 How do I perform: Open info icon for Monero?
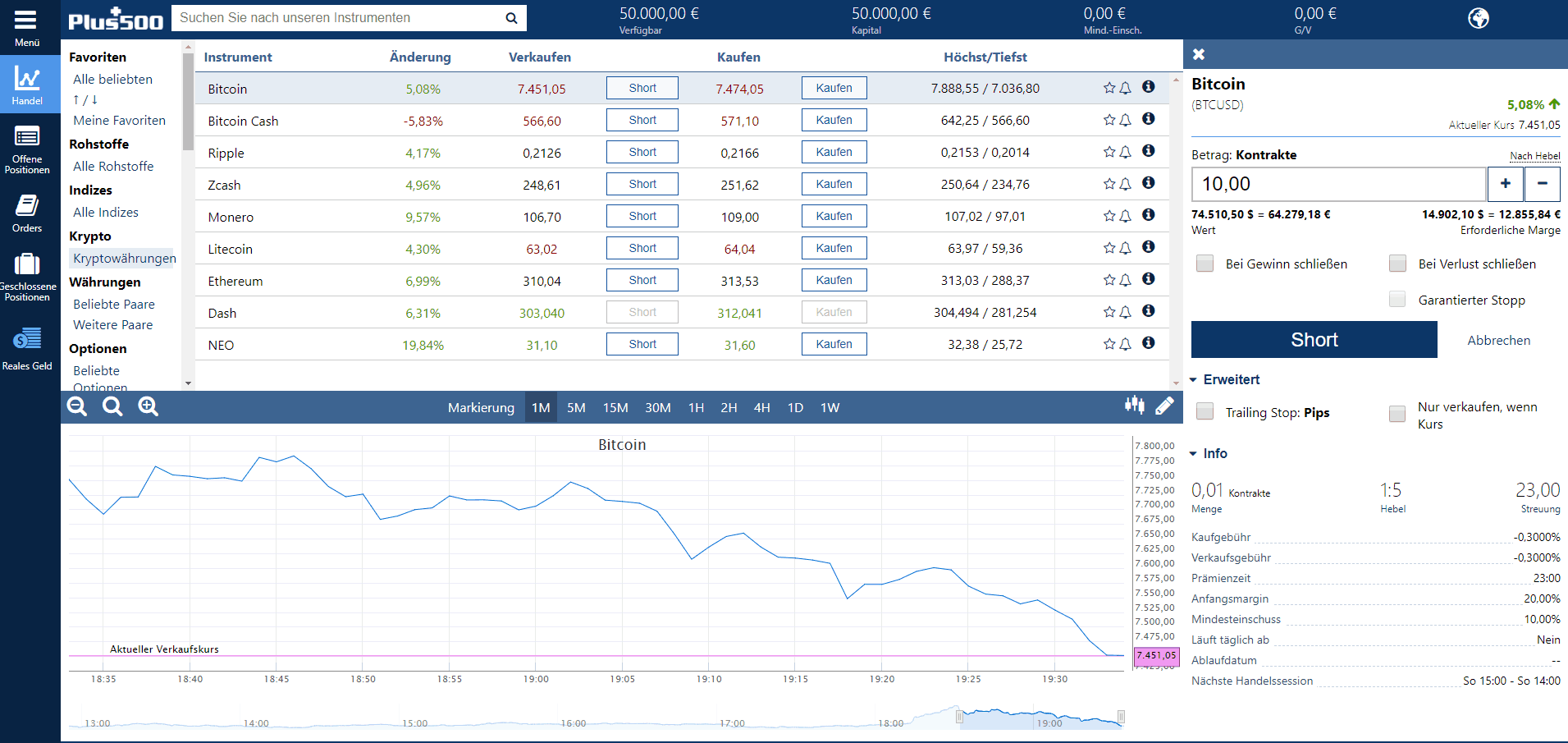1149,215
